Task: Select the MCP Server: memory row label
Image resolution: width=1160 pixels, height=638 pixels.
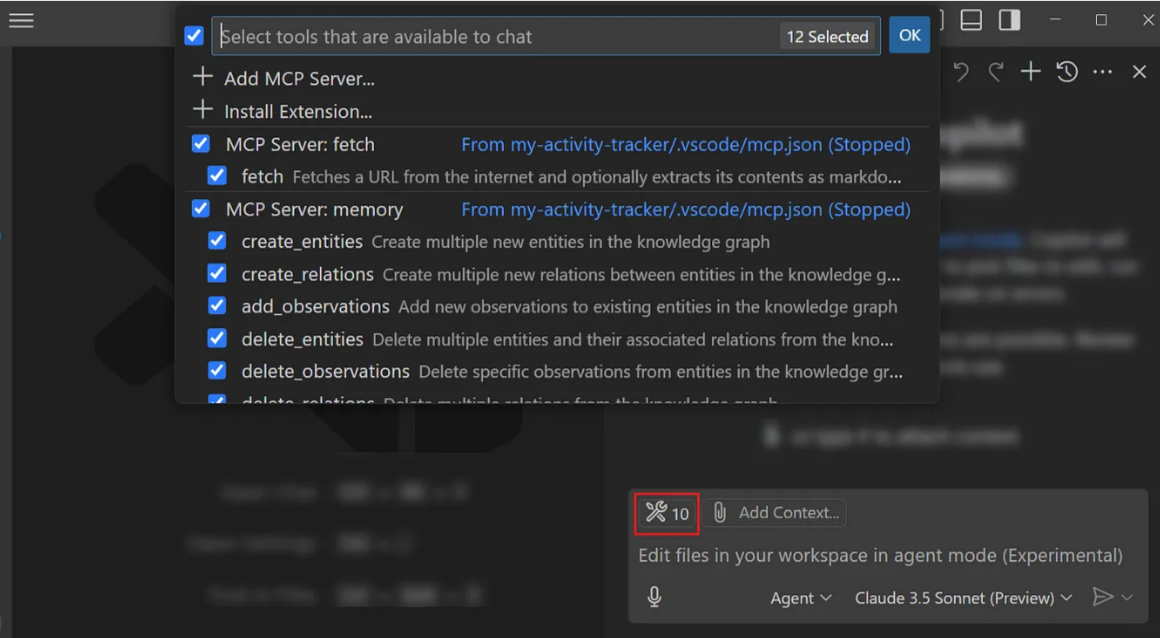Action: (x=314, y=209)
